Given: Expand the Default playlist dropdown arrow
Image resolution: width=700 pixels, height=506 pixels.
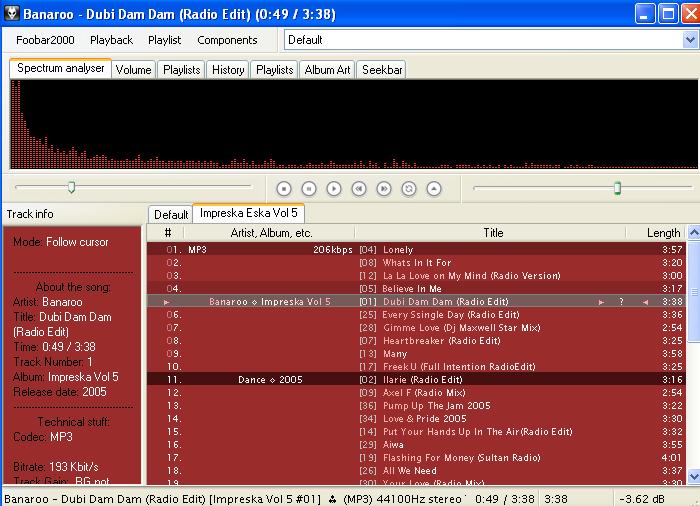Looking at the screenshot, I should (690, 40).
